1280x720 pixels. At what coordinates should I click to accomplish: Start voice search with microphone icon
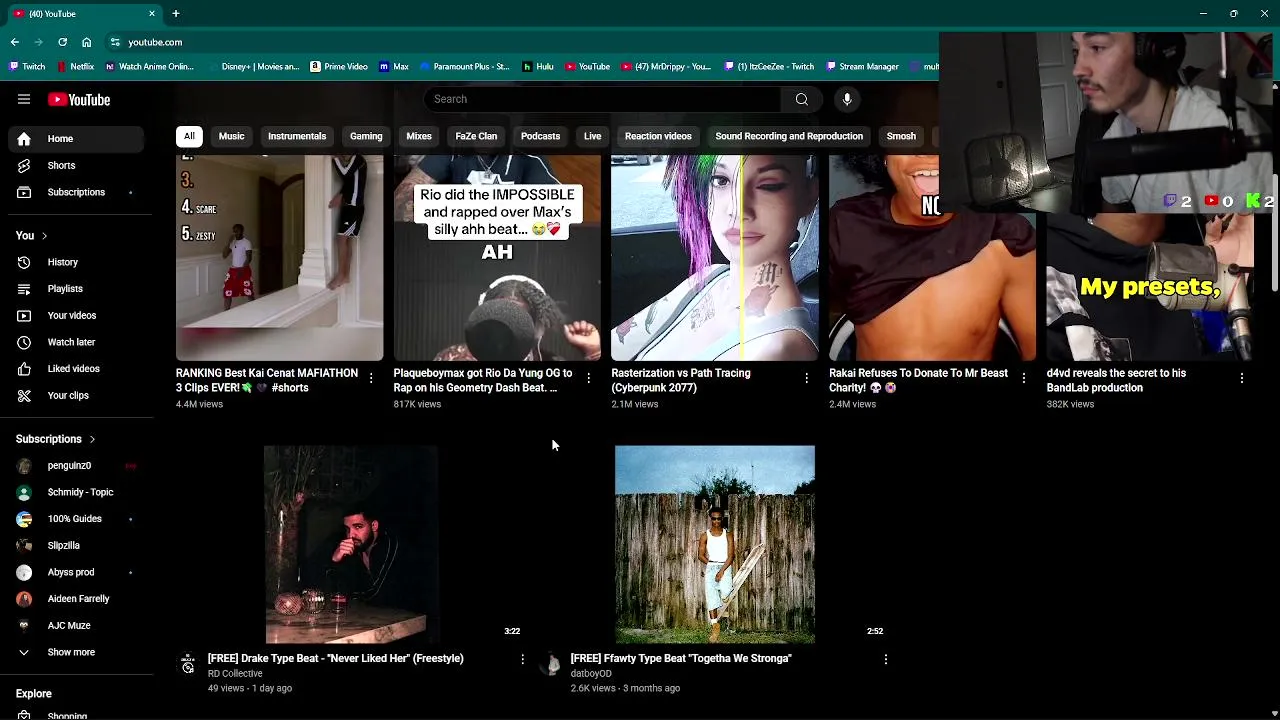tap(847, 99)
